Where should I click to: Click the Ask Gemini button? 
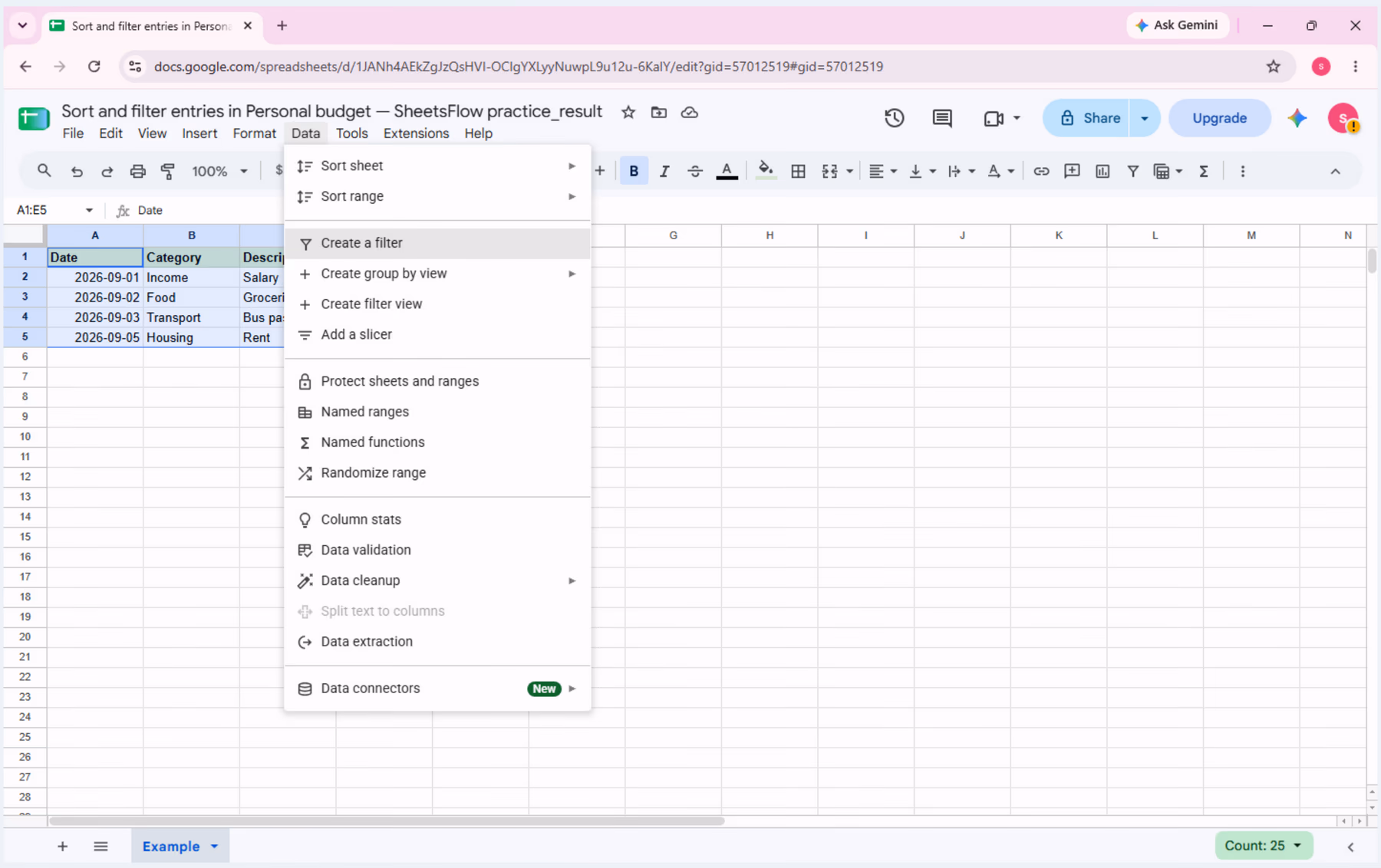[1178, 25]
